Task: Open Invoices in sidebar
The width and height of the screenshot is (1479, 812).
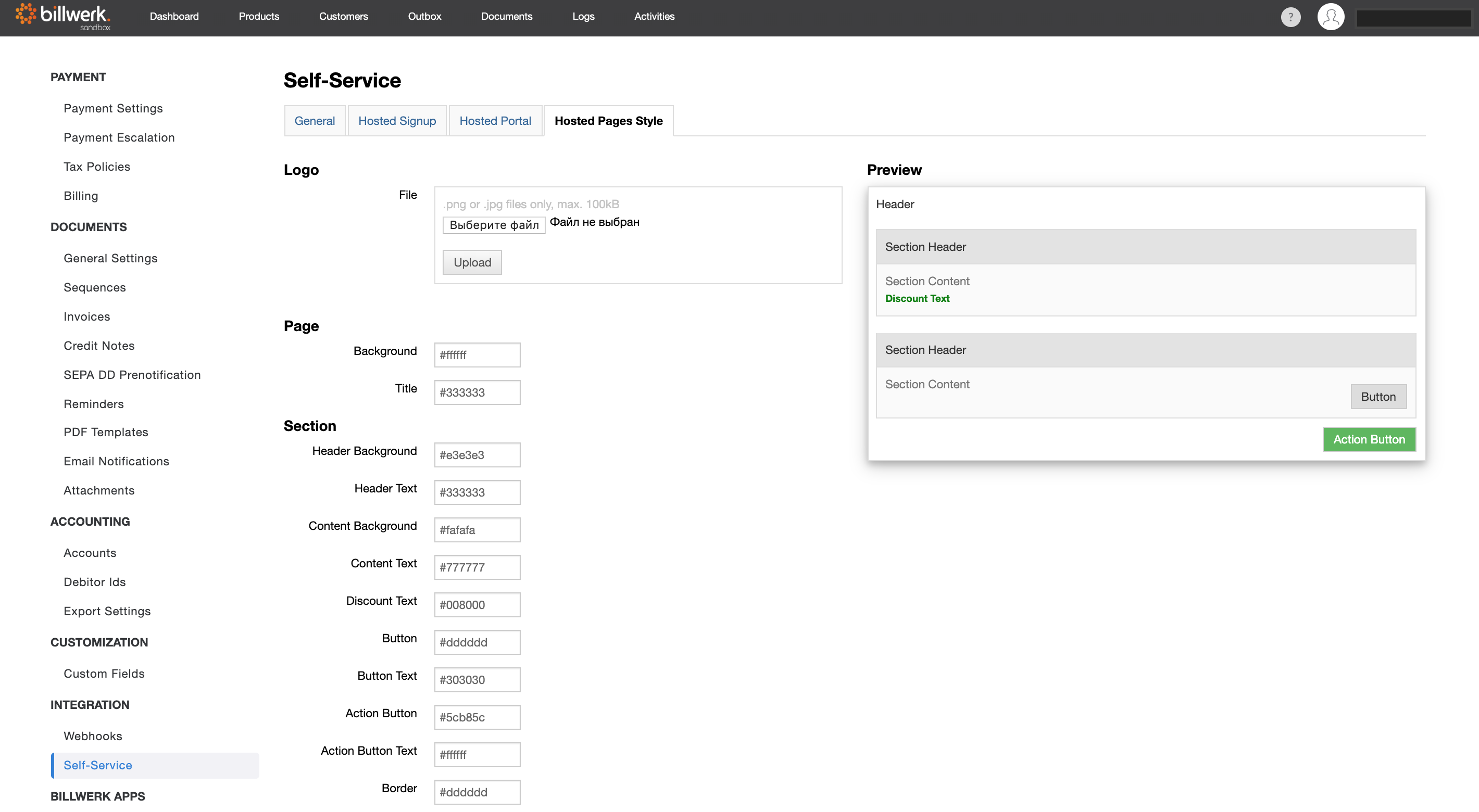Action: pyautogui.click(x=86, y=317)
